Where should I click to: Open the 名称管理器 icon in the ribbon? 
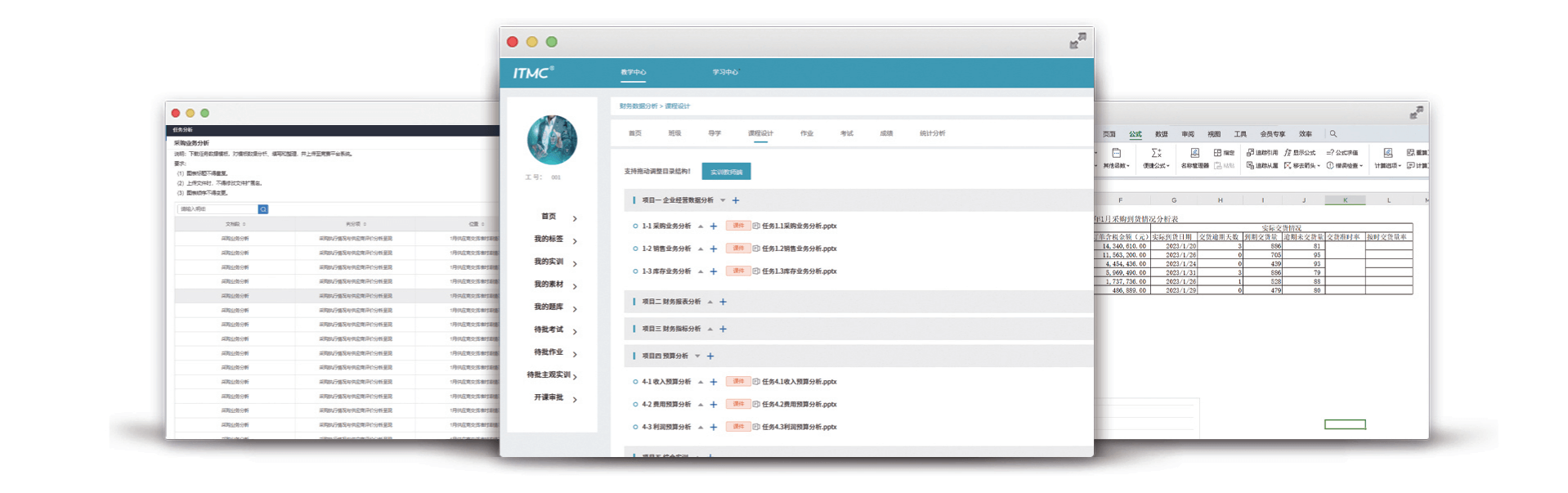coord(1194,153)
